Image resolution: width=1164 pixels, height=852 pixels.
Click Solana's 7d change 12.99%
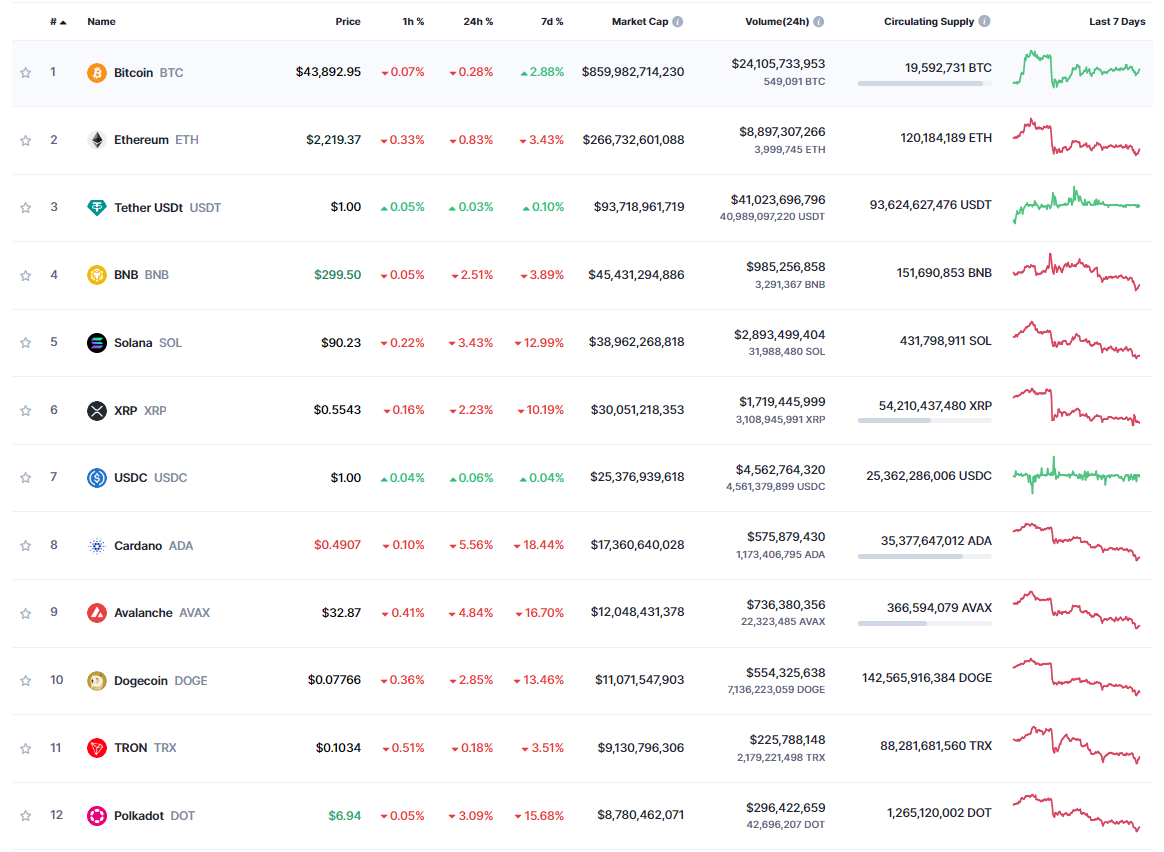(x=539, y=343)
